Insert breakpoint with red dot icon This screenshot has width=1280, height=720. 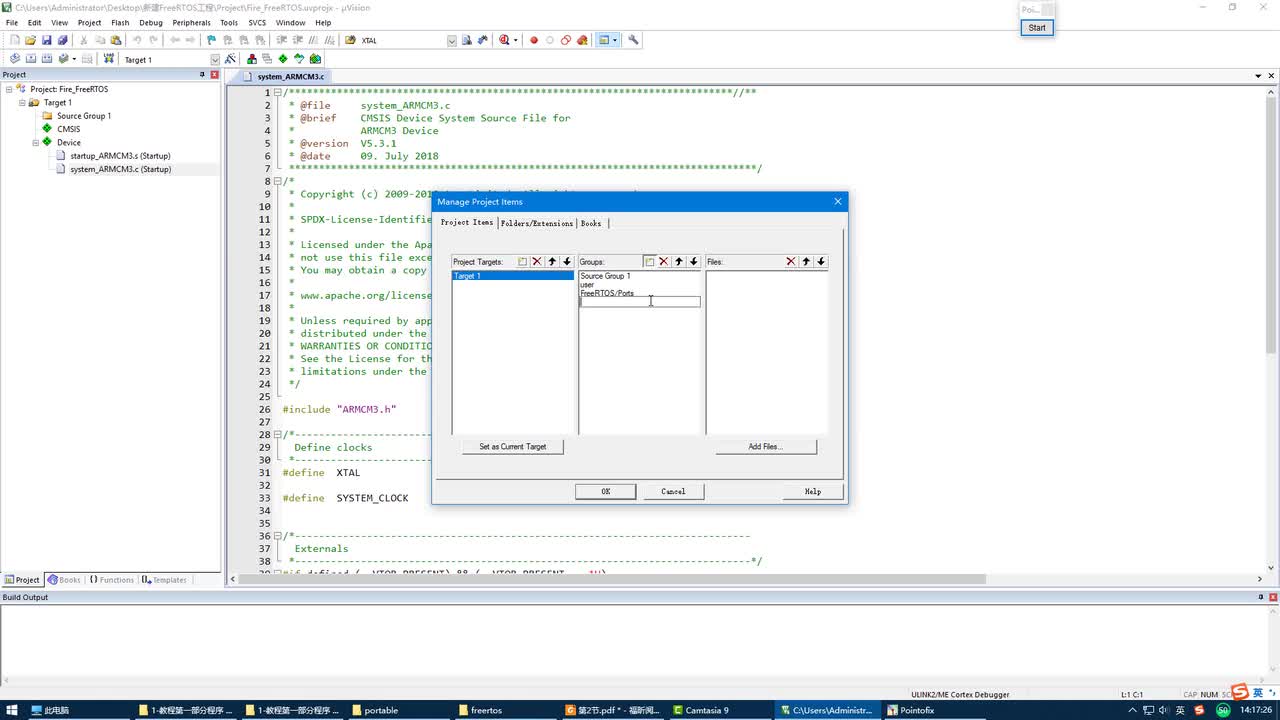(533, 40)
